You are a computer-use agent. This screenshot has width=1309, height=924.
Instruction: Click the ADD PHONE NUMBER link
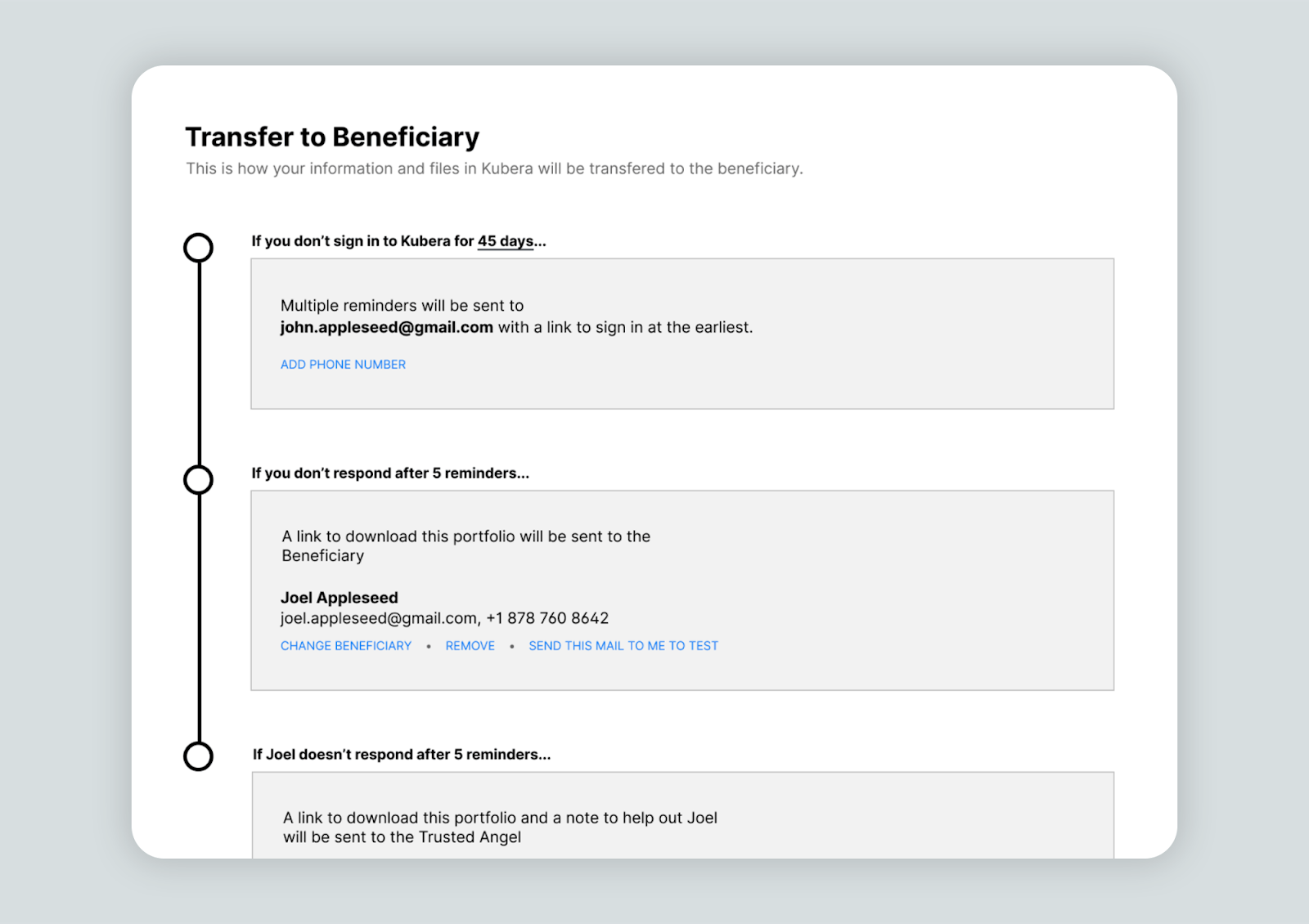coord(343,365)
